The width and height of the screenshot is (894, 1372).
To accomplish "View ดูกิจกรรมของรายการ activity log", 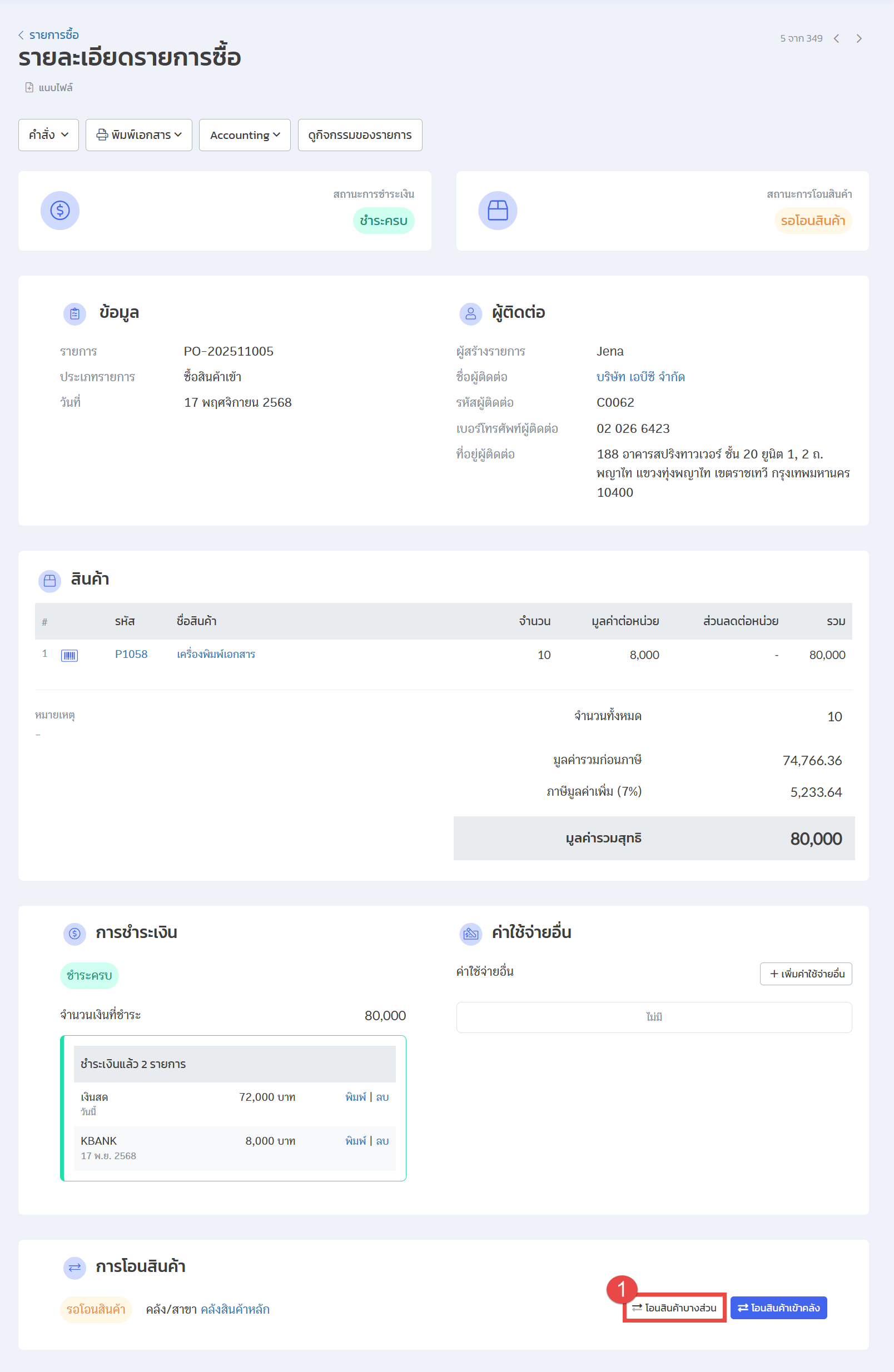I will [359, 135].
